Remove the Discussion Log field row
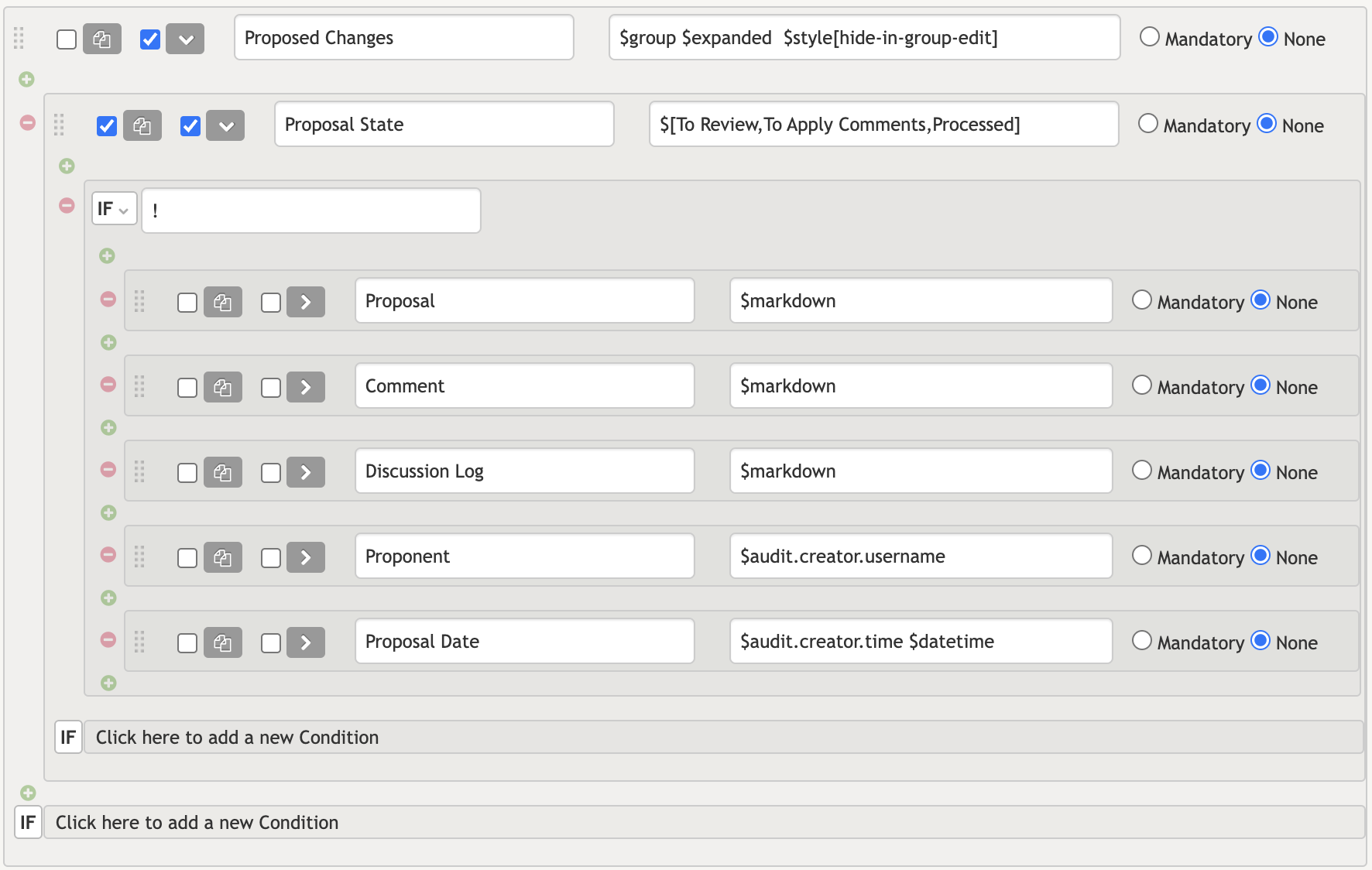This screenshot has width=1372, height=870. pyautogui.click(x=108, y=469)
